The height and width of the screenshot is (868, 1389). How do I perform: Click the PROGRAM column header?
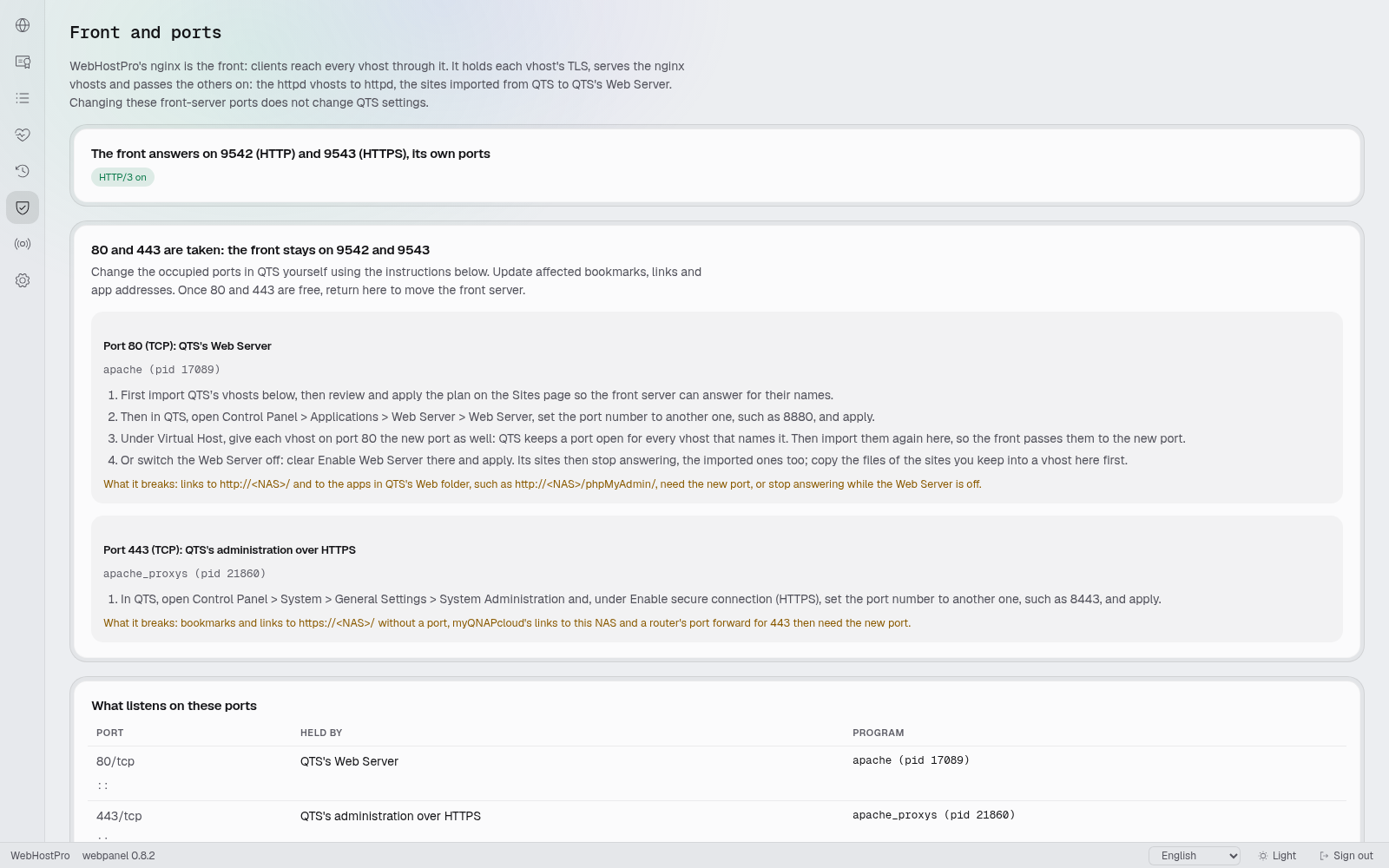pyautogui.click(x=879, y=733)
